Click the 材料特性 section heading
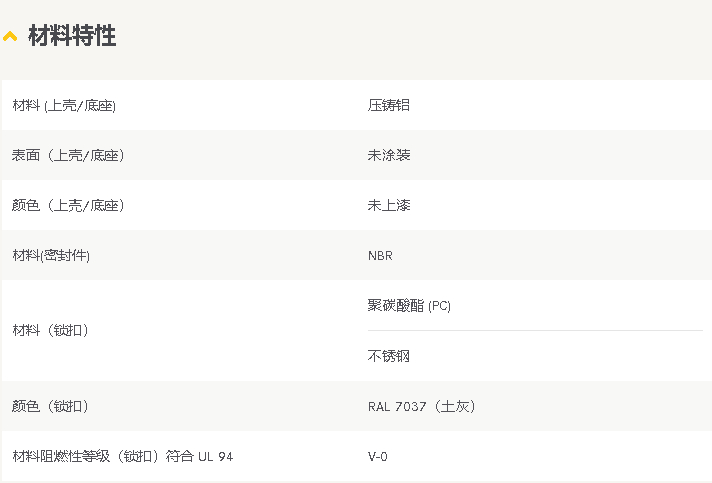Image resolution: width=712 pixels, height=483 pixels. (x=72, y=35)
